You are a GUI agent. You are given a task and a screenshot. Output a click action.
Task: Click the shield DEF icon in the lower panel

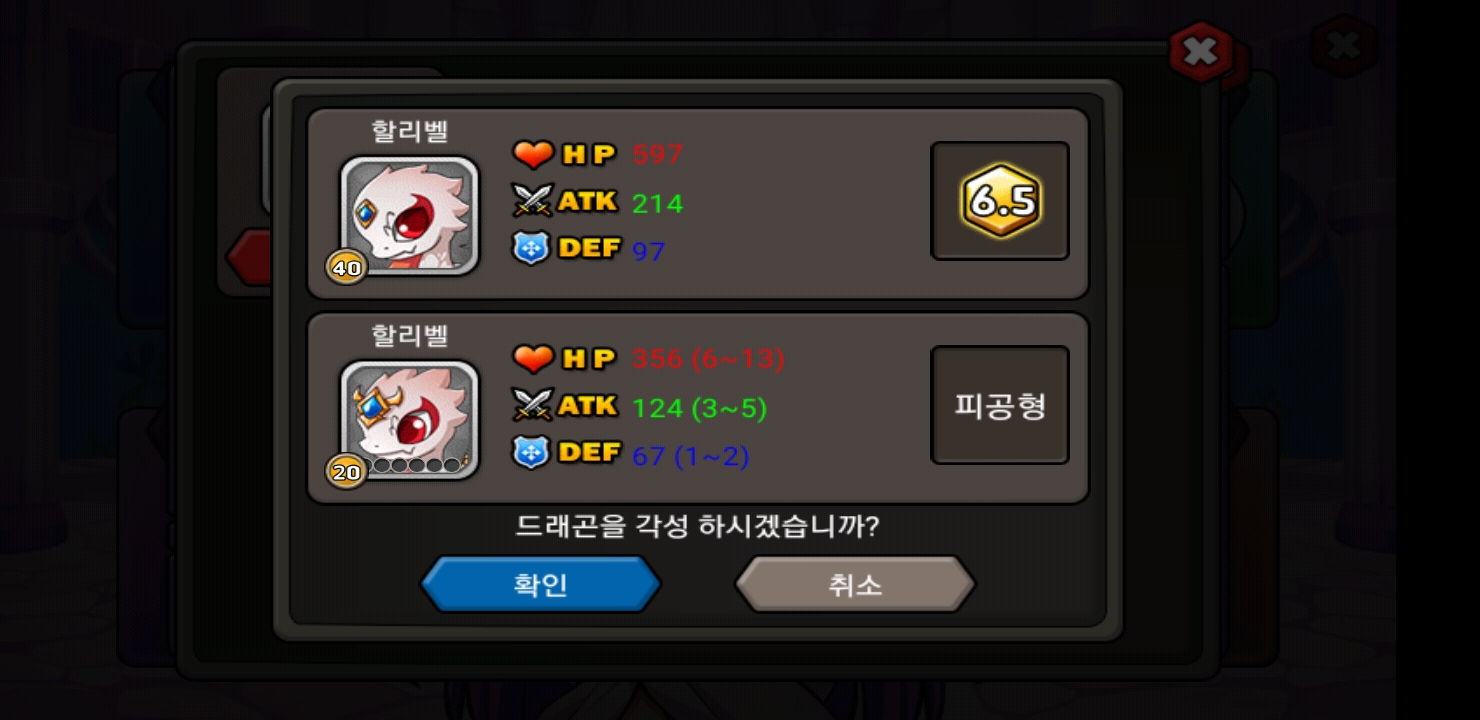[531, 452]
